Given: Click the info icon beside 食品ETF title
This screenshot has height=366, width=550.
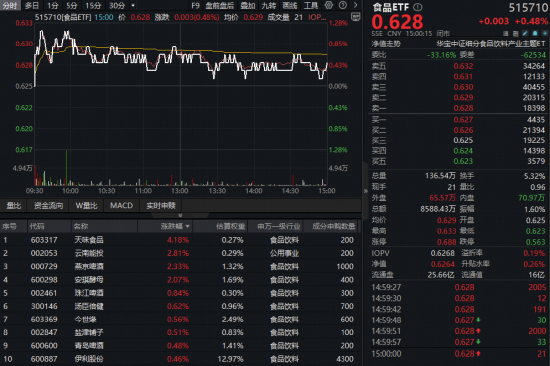Looking at the screenshot, I should coord(418,7).
